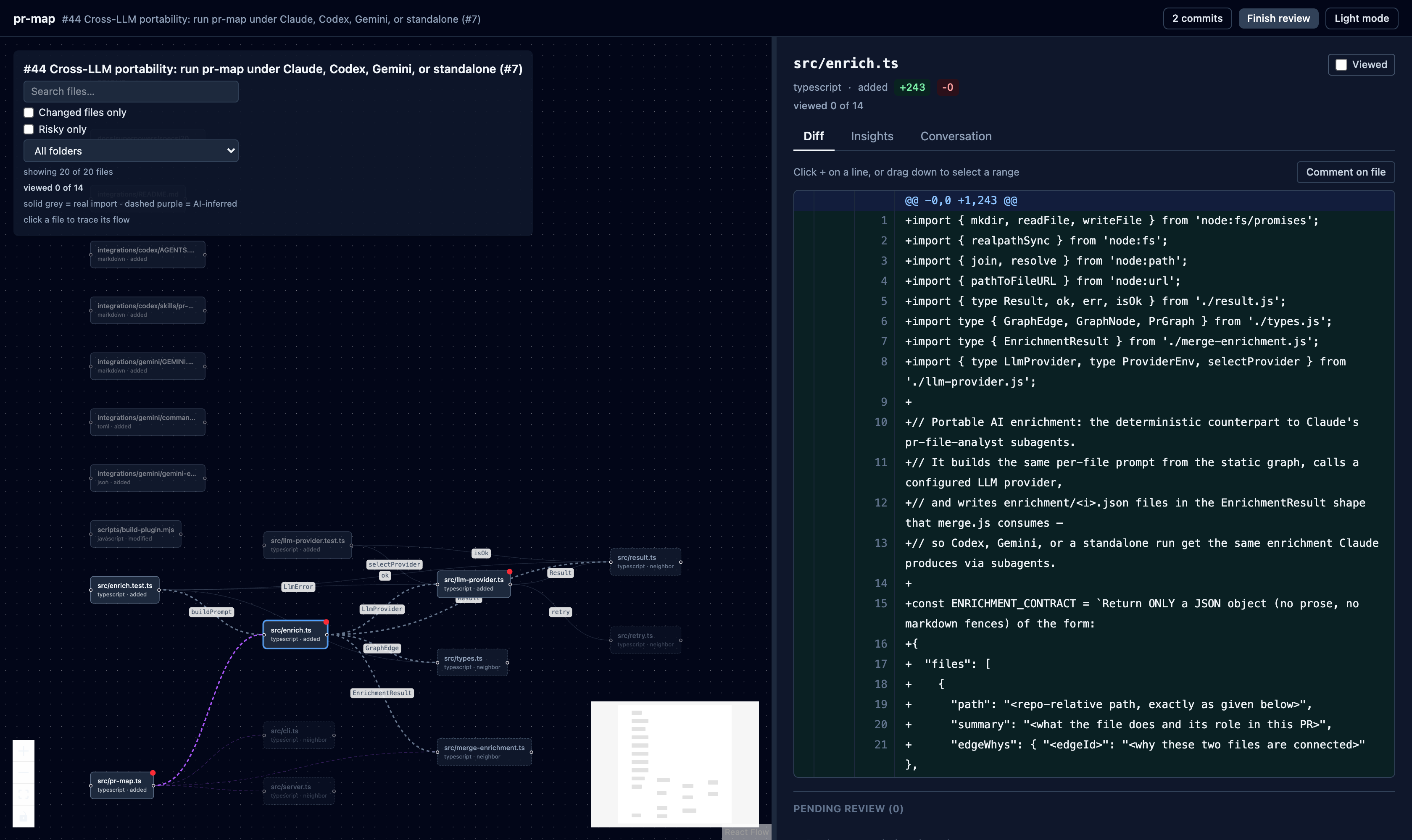Open the integrations/gemini/GEMINI node
Image resolution: width=1412 pixels, height=840 pixels.
[147, 367]
